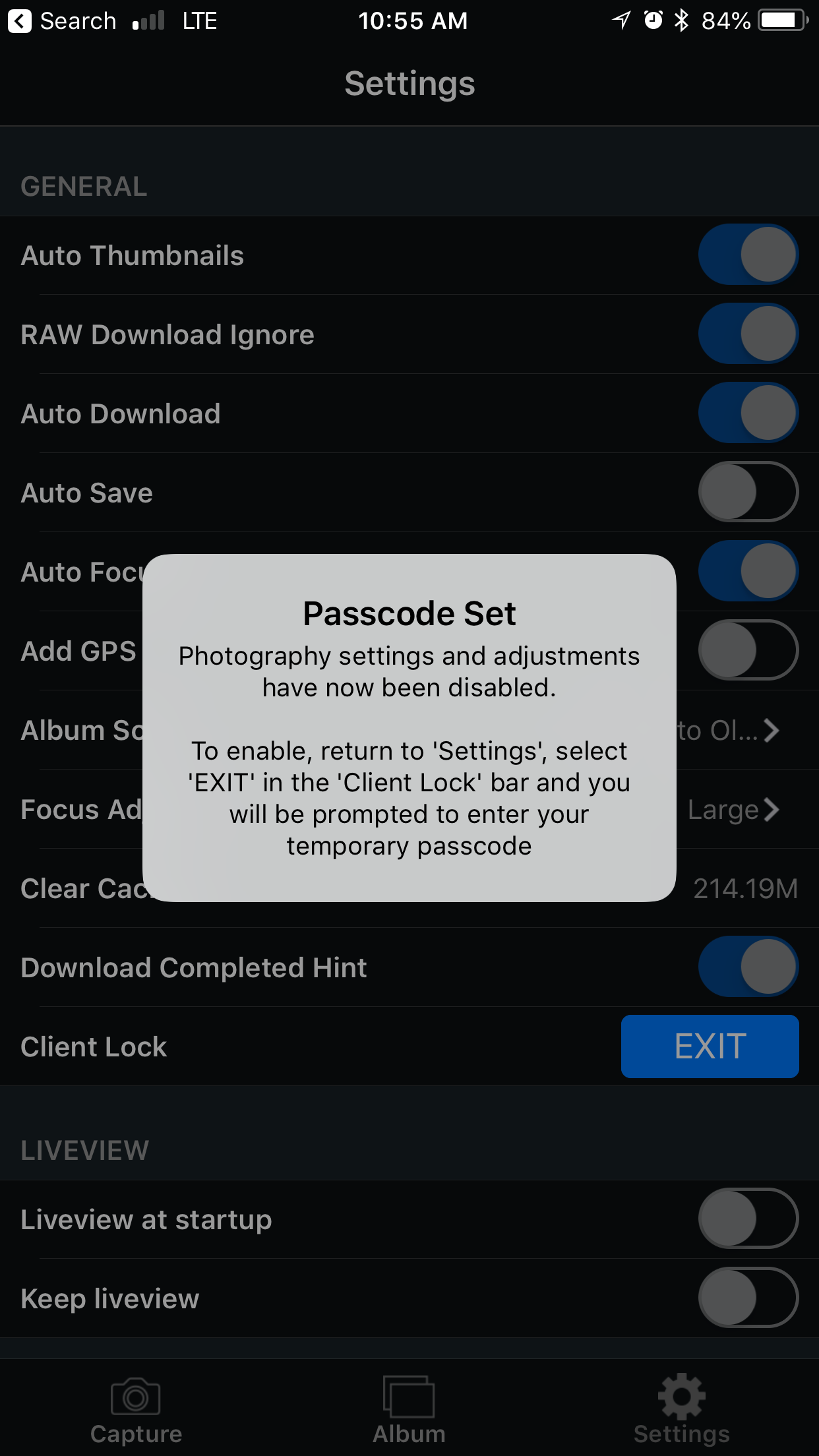Tap the alarm clock status icon

coord(653,20)
